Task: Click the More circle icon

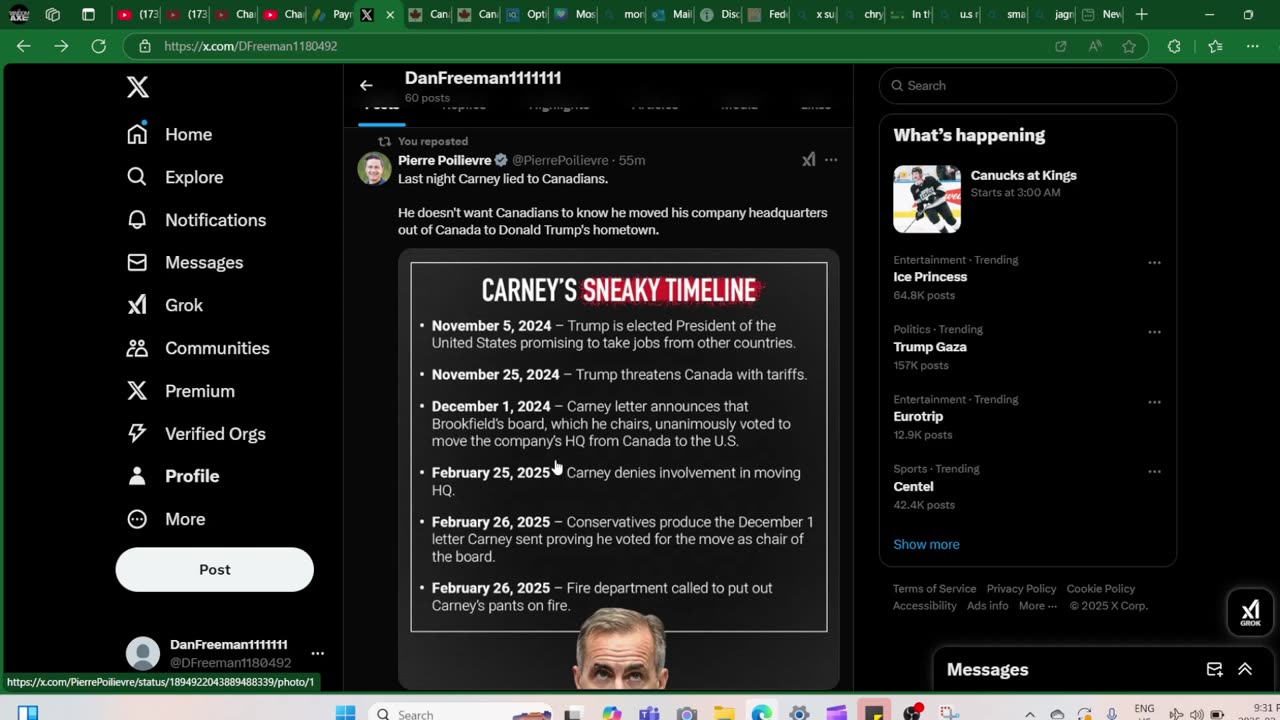Action: 137,519
